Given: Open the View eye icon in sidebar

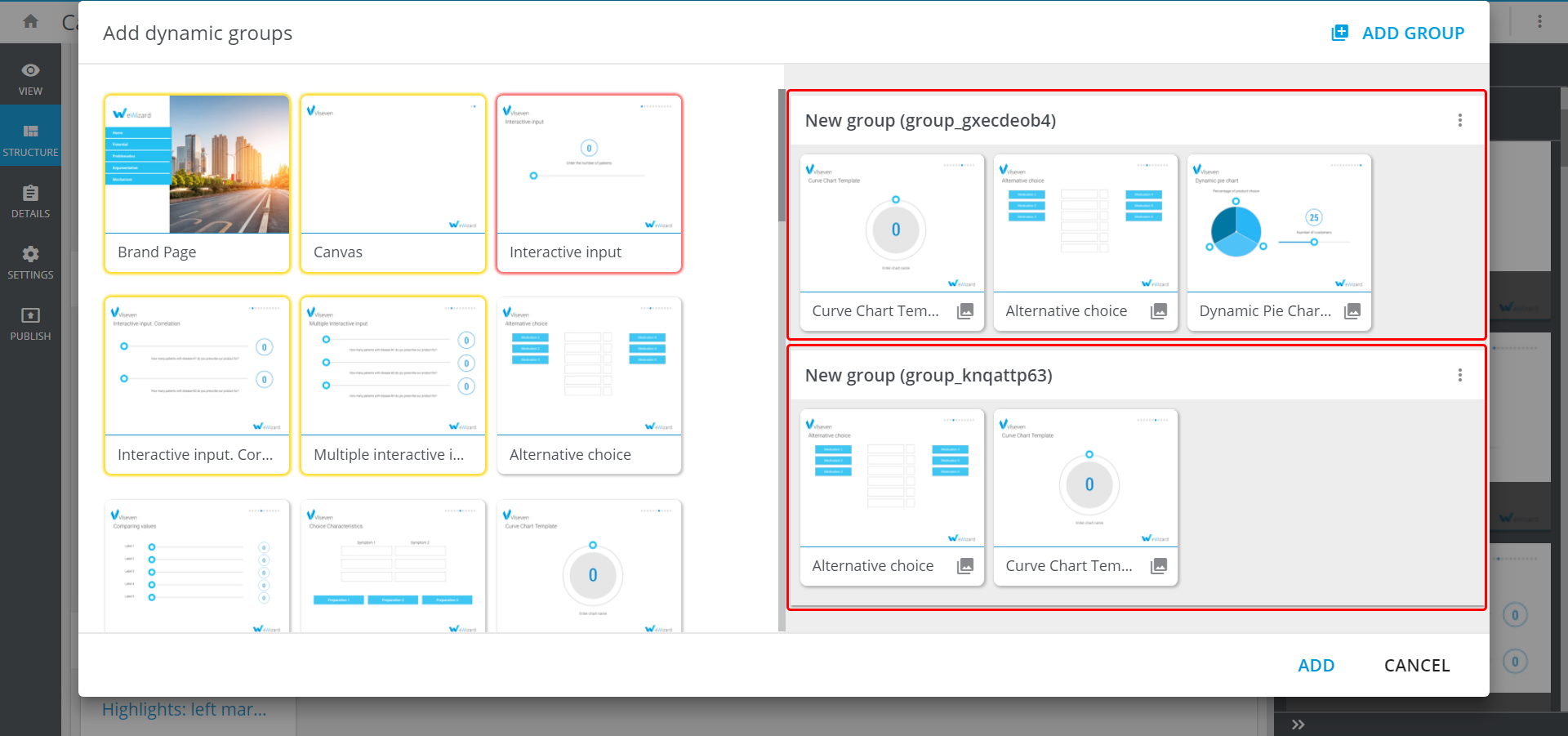Looking at the screenshot, I should [x=30, y=78].
